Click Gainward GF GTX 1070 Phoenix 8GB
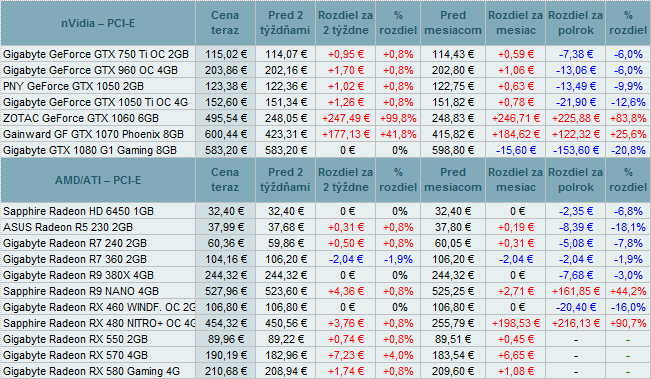Screen dimensions: 651x379 [x=93, y=134]
